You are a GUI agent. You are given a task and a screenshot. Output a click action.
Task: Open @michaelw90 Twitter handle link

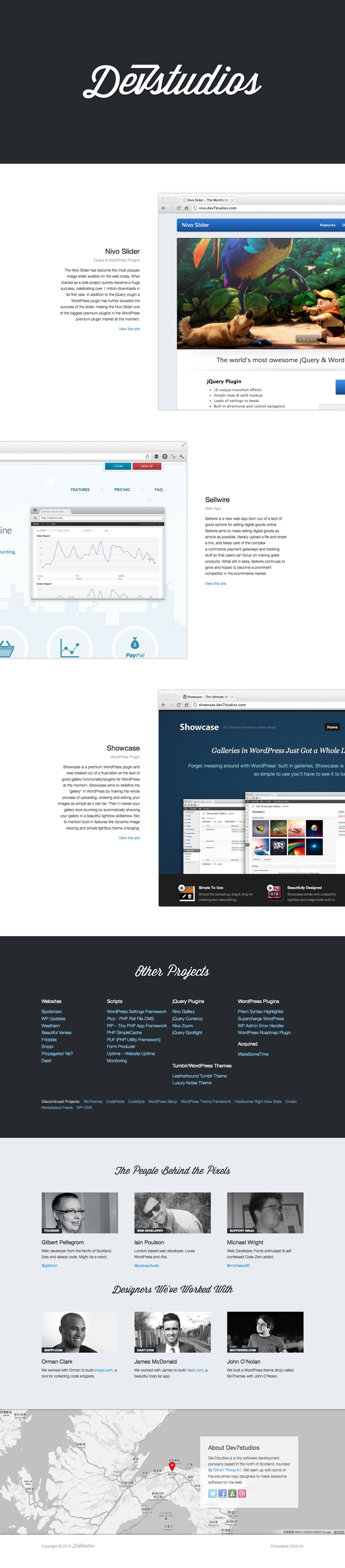point(238,1265)
